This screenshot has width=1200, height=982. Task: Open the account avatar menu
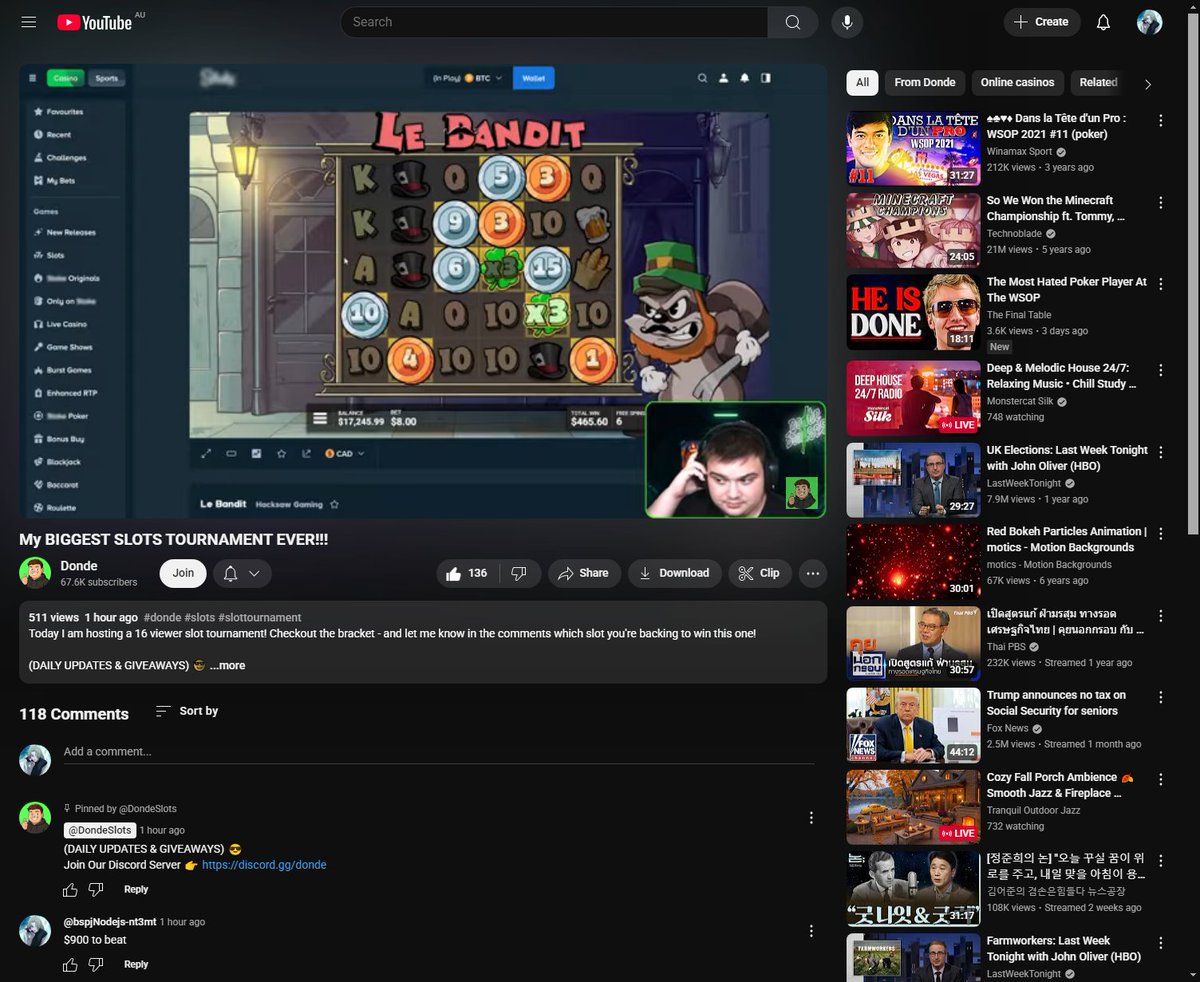1149,22
